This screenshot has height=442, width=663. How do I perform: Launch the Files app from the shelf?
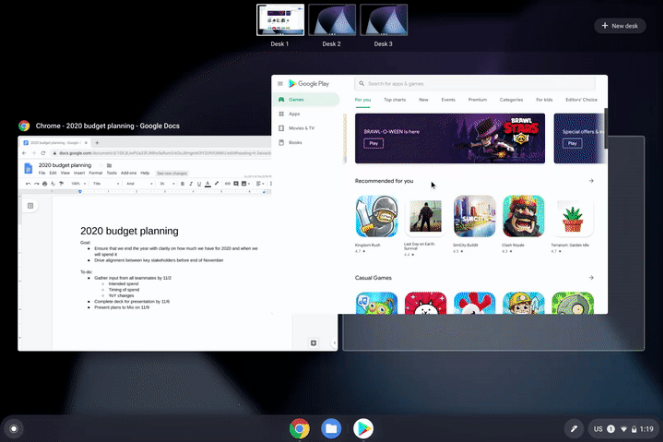[x=331, y=428]
